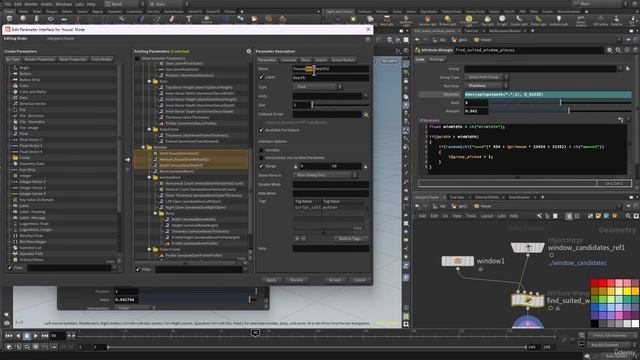Click back arrow in parameter pane path bar
This screenshot has width=640, height=360.
click(417, 40)
